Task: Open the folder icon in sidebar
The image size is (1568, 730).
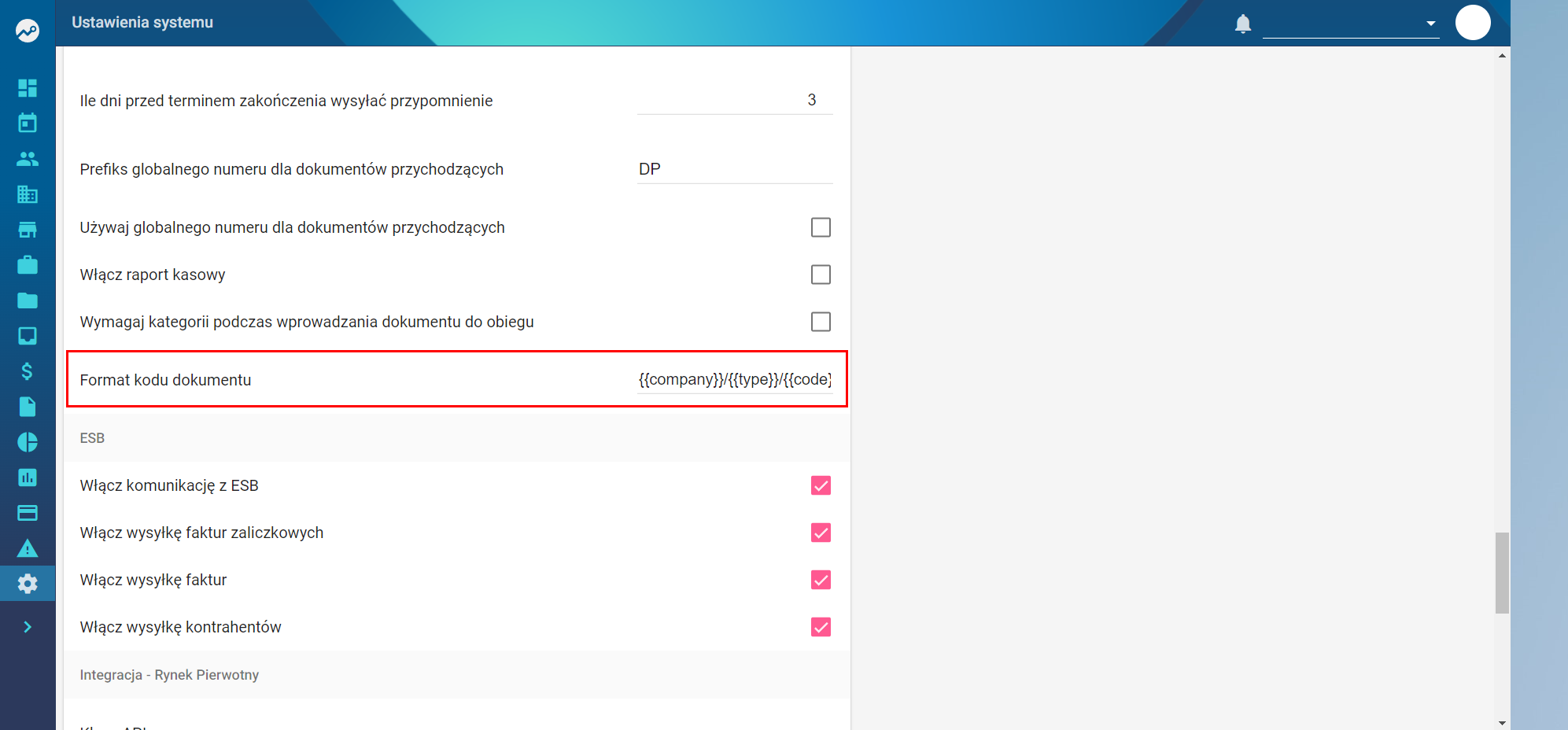Action: pos(28,300)
